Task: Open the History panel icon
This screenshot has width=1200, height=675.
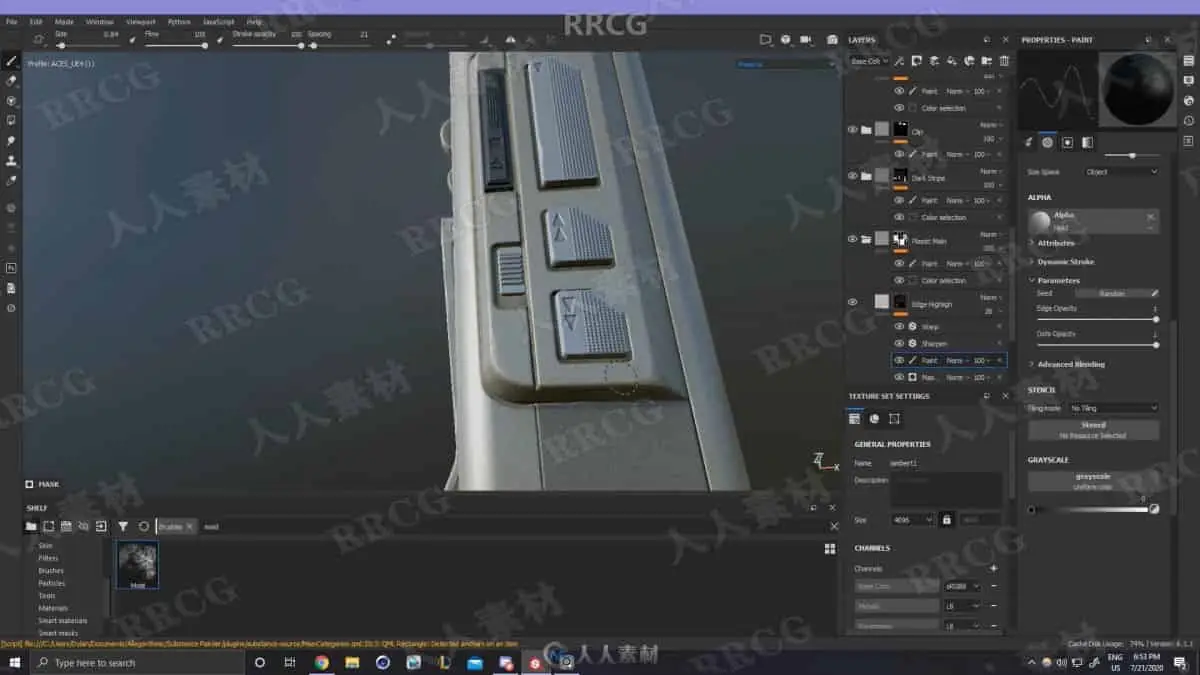Action: [1188, 121]
